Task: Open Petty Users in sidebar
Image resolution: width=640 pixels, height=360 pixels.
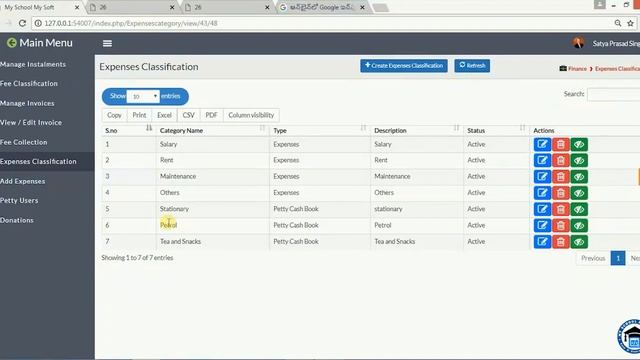Action: [19, 200]
